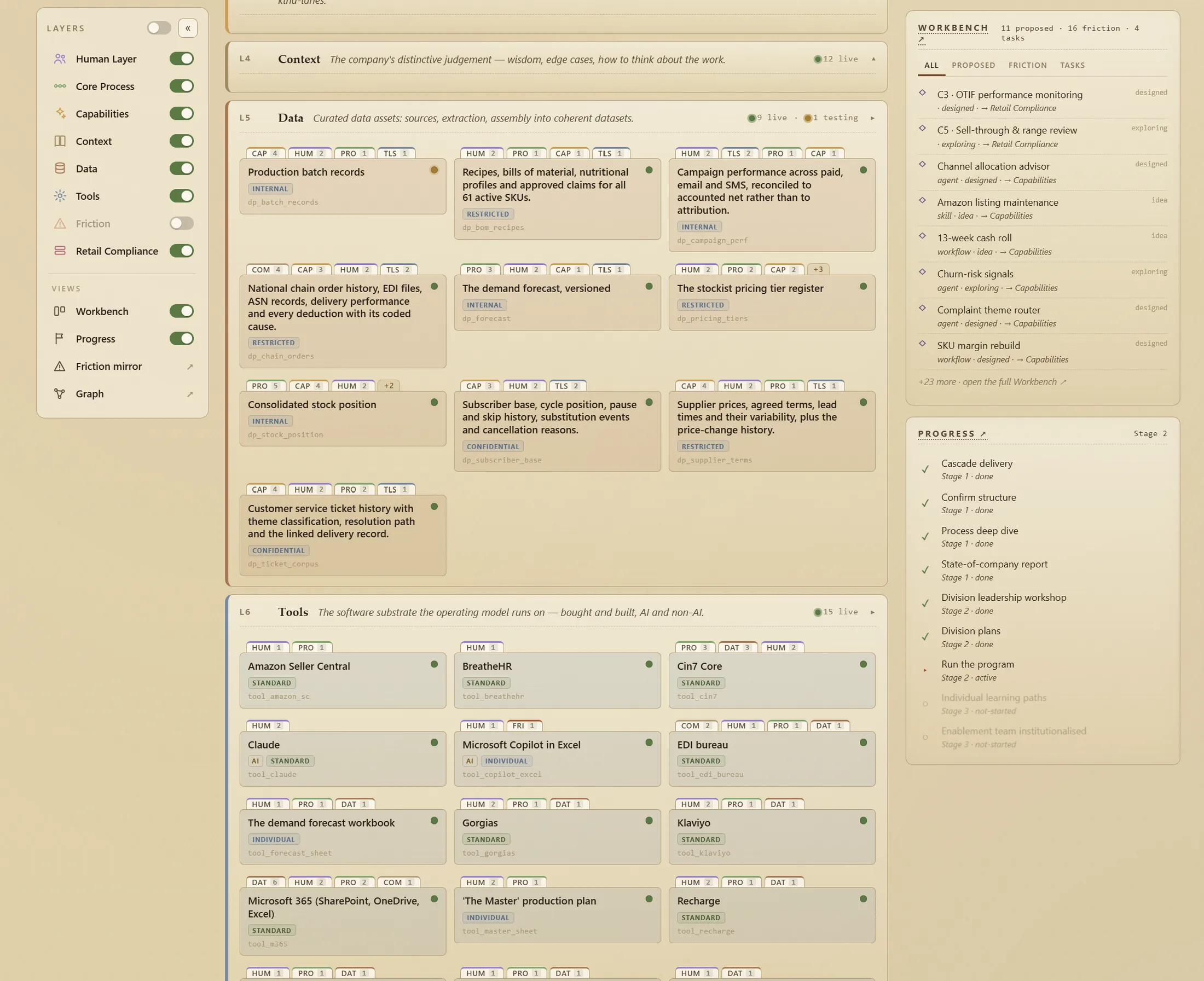Switch to the PROPOSED tab

coord(974,66)
